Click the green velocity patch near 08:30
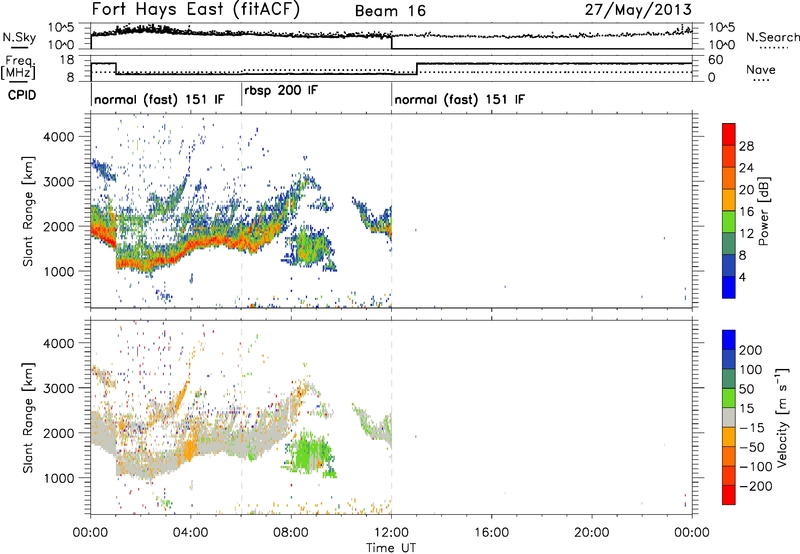Screen dimensions: 800x554 click(308, 453)
